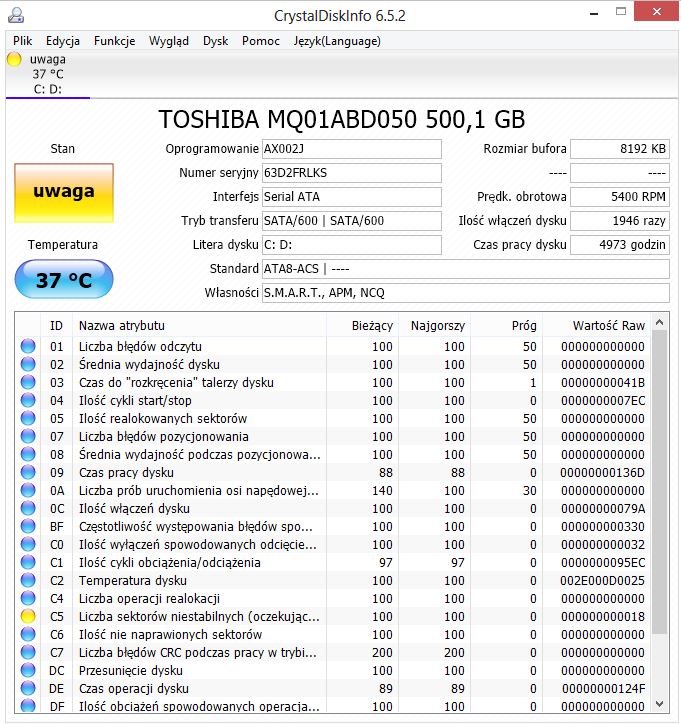Image resolution: width=681 pixels, height=725 pixels.
Task: Click status icon for row 0A prób uruchomienia osi
Action: (x=28, y=491)
